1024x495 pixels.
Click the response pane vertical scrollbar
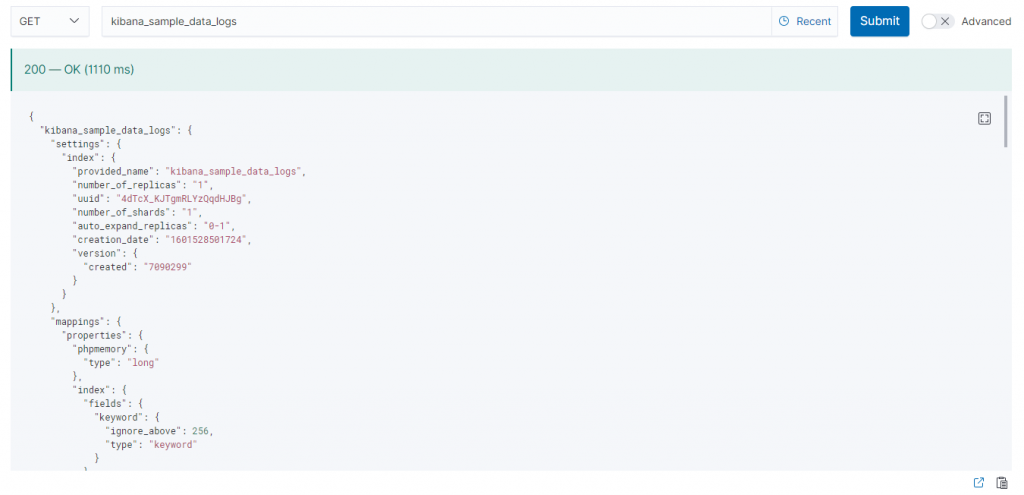(1006, 121)
